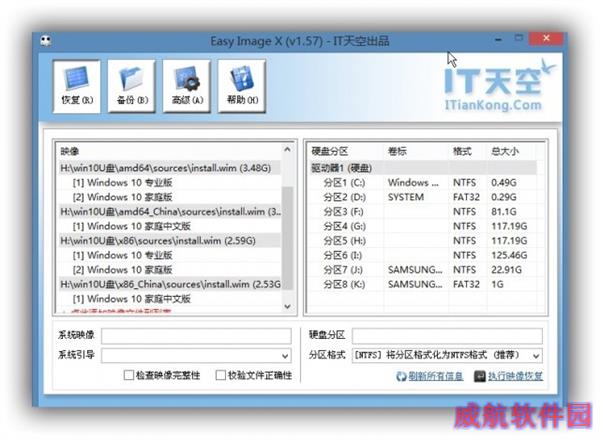Open the 备份 (B) backup tool
Image resolution: width=600 pixels, height=439 pixels.
coord(132,86)
